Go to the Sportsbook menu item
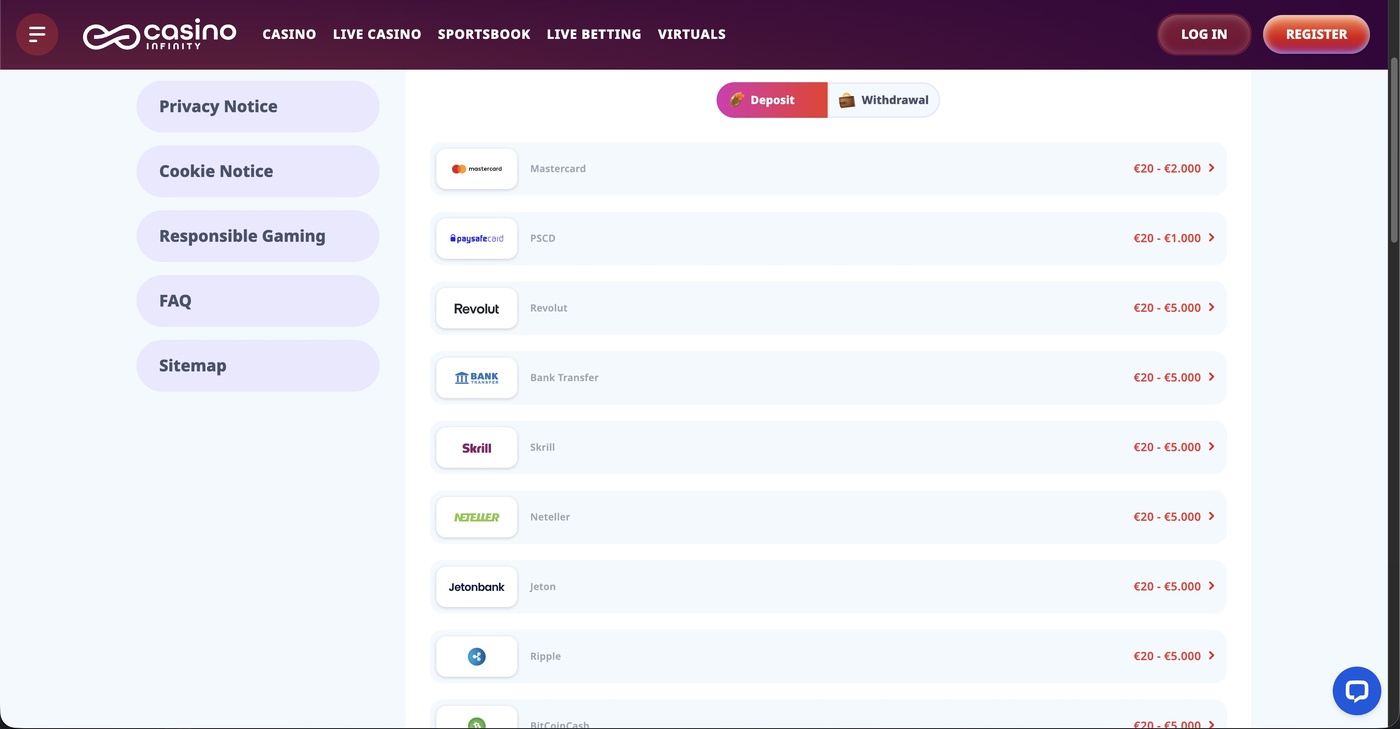 pyautogui.click(x=484, y=34)
